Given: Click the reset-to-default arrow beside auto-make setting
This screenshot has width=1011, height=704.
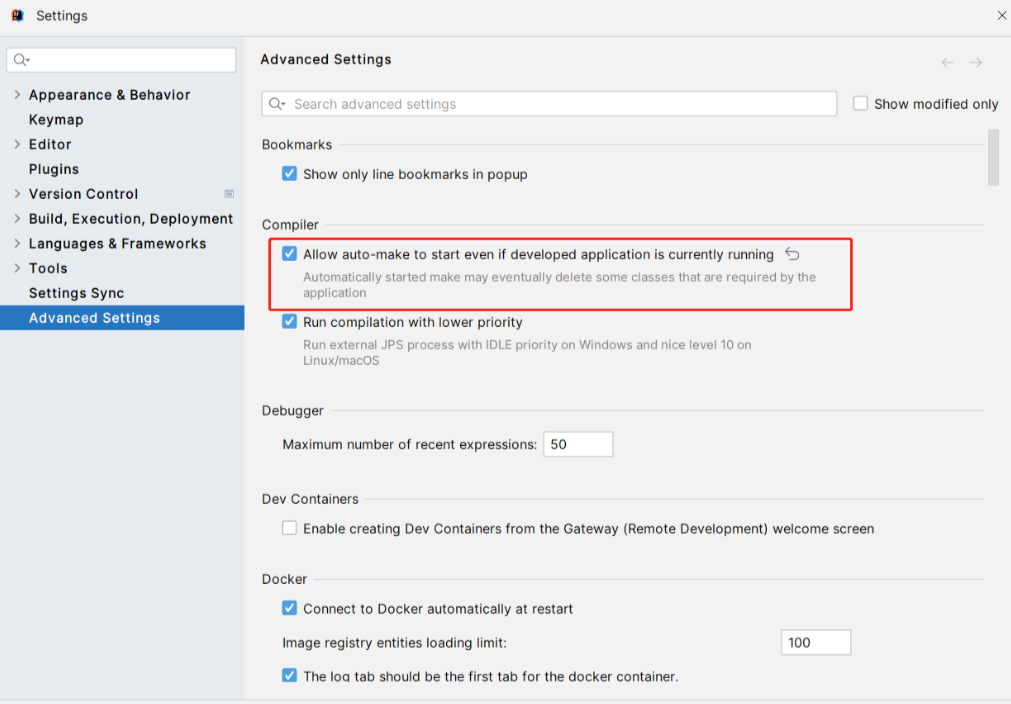Looking at the screenshot, I should click(x=792, y=254).
